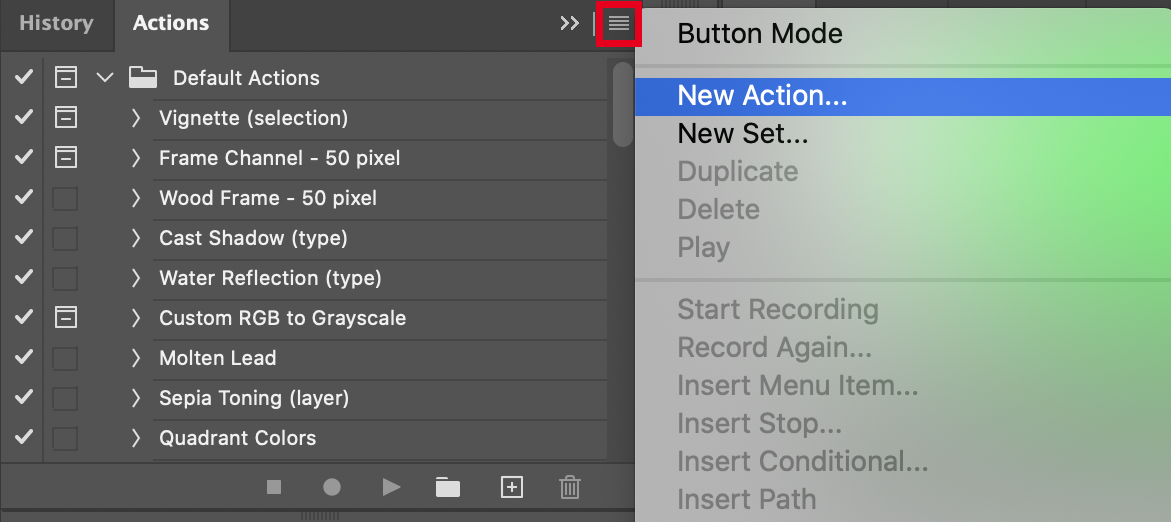Click the trash delete icon
This screenshot has height=522, width=1171.
tap(570, 487)
